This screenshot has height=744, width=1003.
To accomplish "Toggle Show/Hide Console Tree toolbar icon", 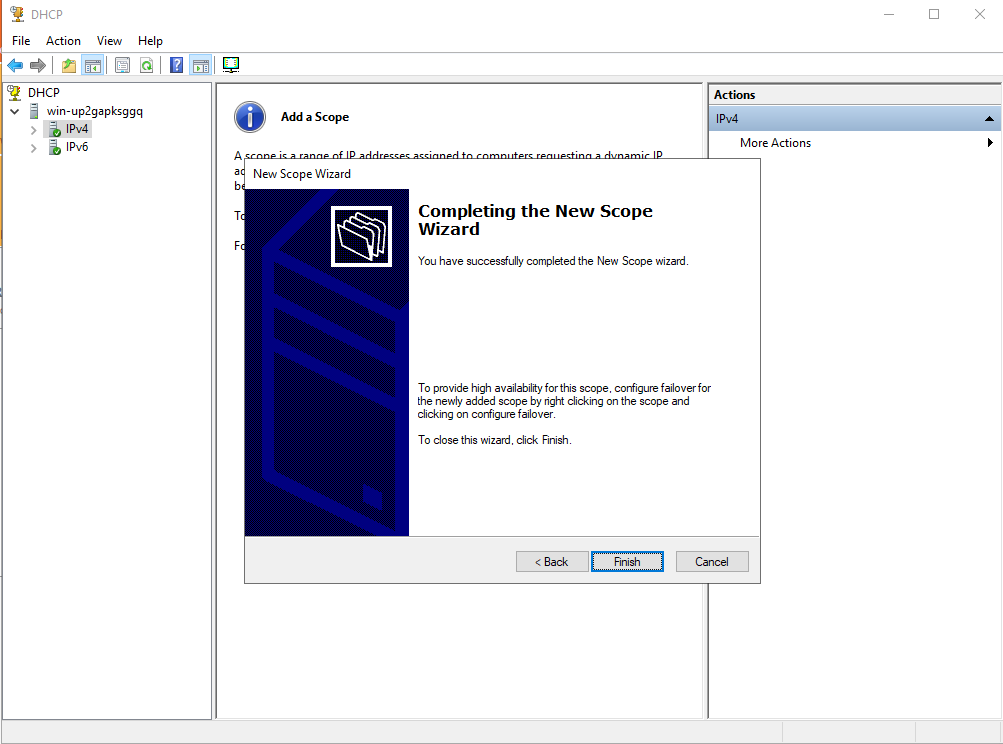I will coord(92,65).
